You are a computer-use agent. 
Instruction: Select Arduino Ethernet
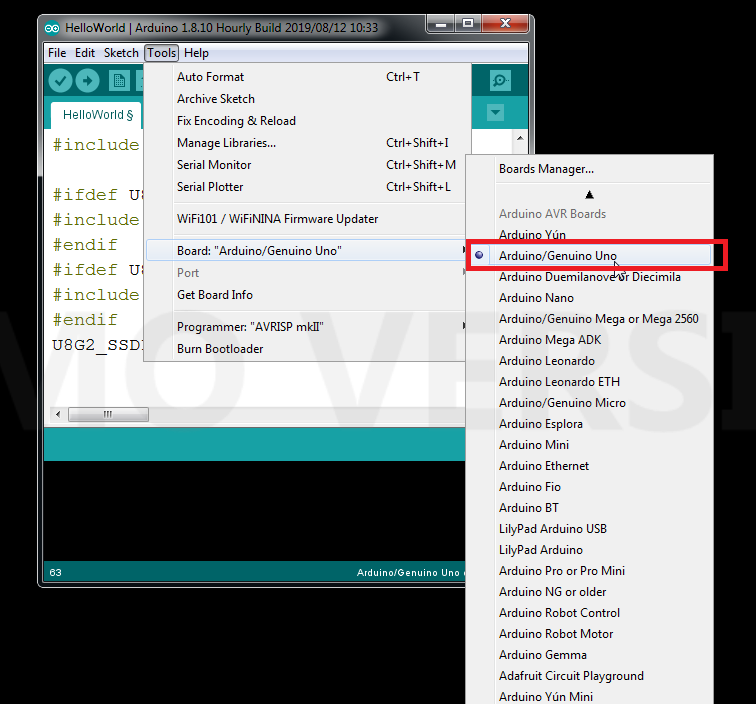[589, 466]
